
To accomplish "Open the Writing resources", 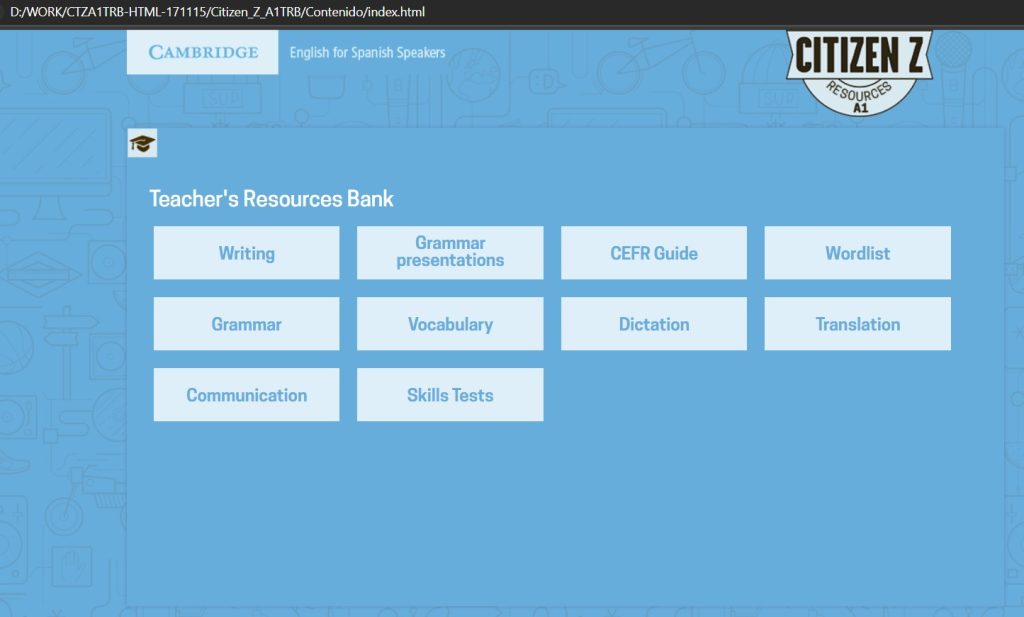I will coord(246,252).
